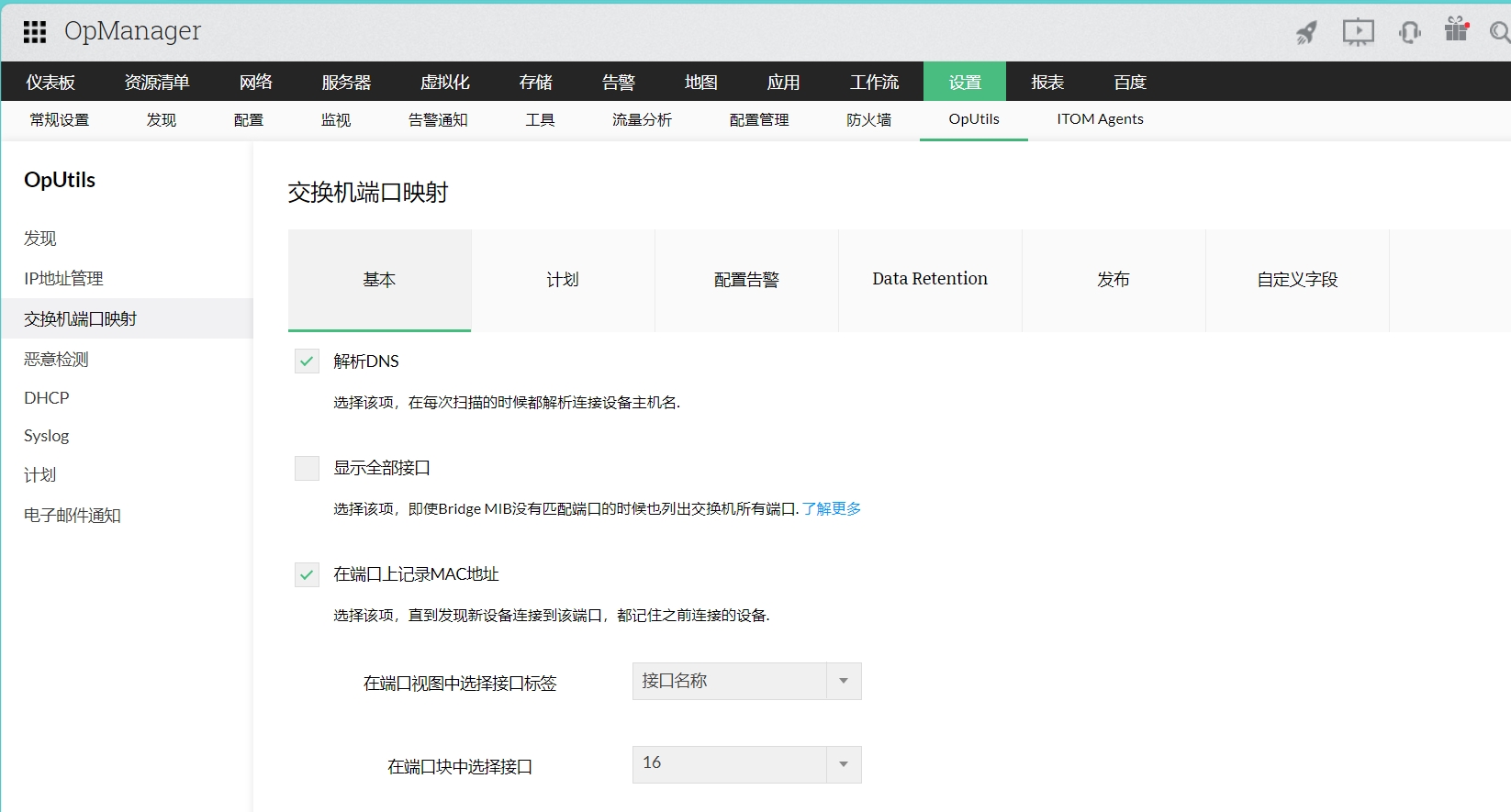Click the magnifier search icon
The image size is (1511, 812).
(x=1499, y=33)
